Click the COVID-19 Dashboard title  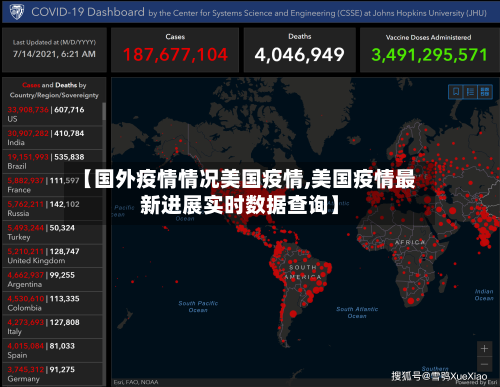tap(88, 12)
